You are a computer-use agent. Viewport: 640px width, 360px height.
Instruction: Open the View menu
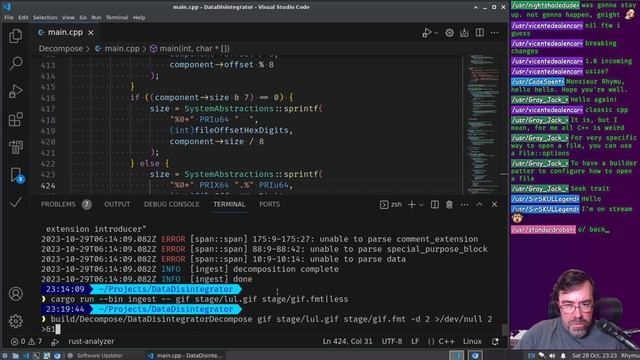click(x=68, y=18)
